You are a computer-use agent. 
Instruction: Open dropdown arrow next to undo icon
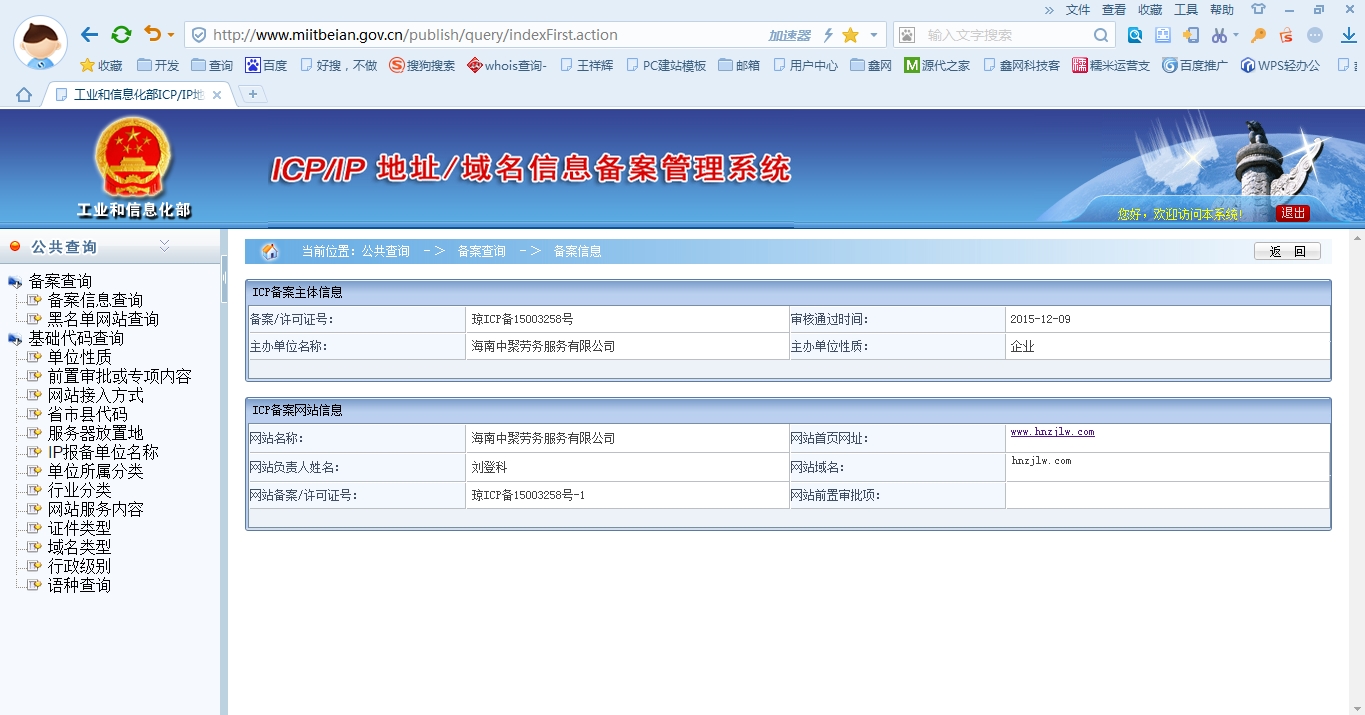pos(171,35)
